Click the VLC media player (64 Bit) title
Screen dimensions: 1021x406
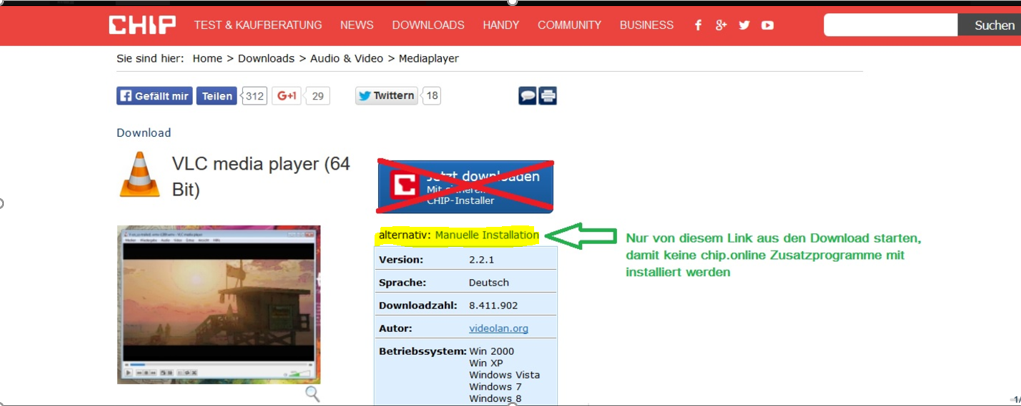point(261,176)
